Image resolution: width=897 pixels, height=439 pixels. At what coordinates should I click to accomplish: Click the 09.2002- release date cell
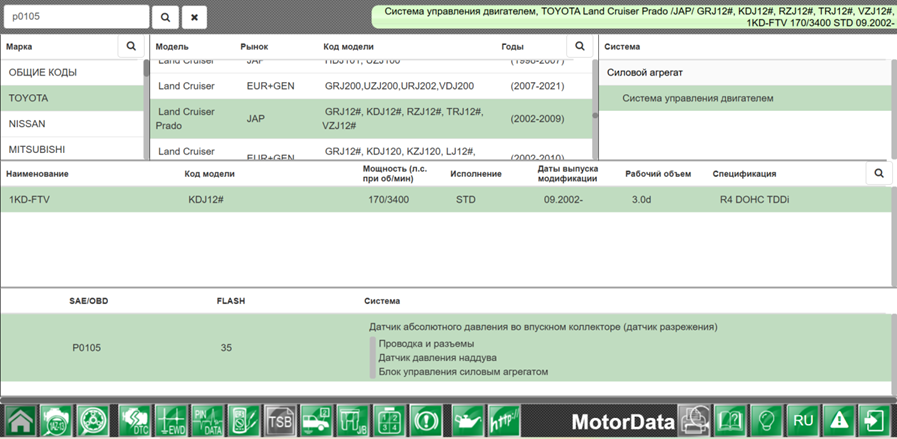tap(563, 200)
